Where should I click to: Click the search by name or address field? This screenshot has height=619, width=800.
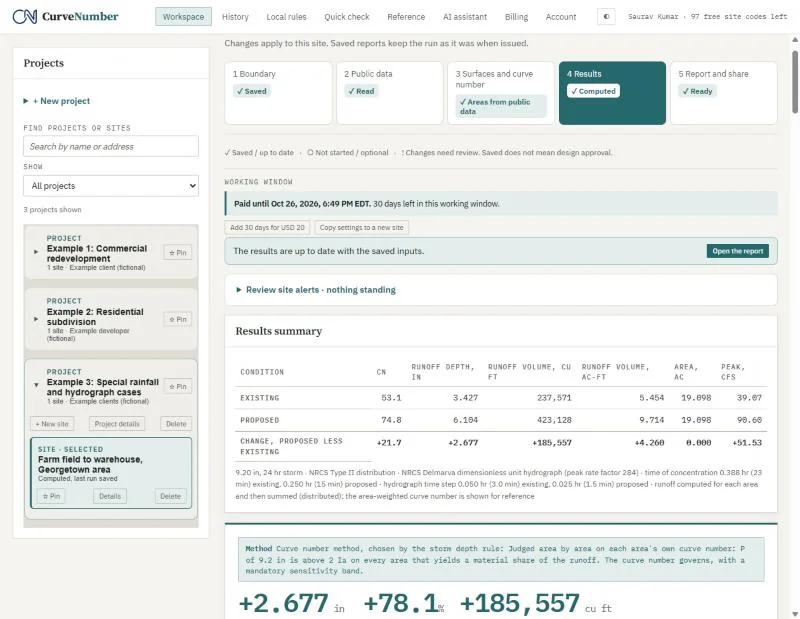[x=111, y=146]
